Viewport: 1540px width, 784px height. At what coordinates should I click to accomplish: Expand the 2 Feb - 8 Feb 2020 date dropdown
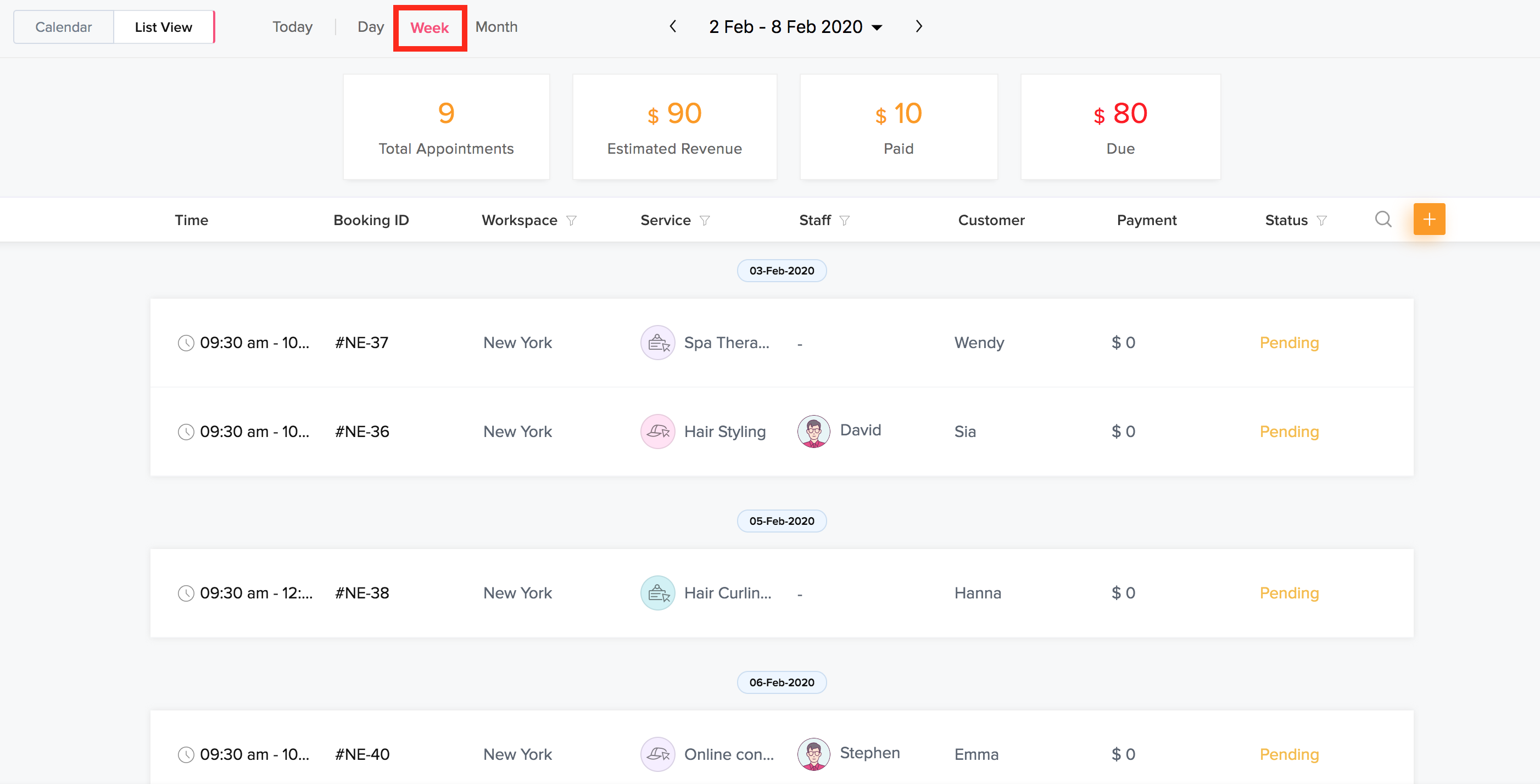(x=877, y=27)
